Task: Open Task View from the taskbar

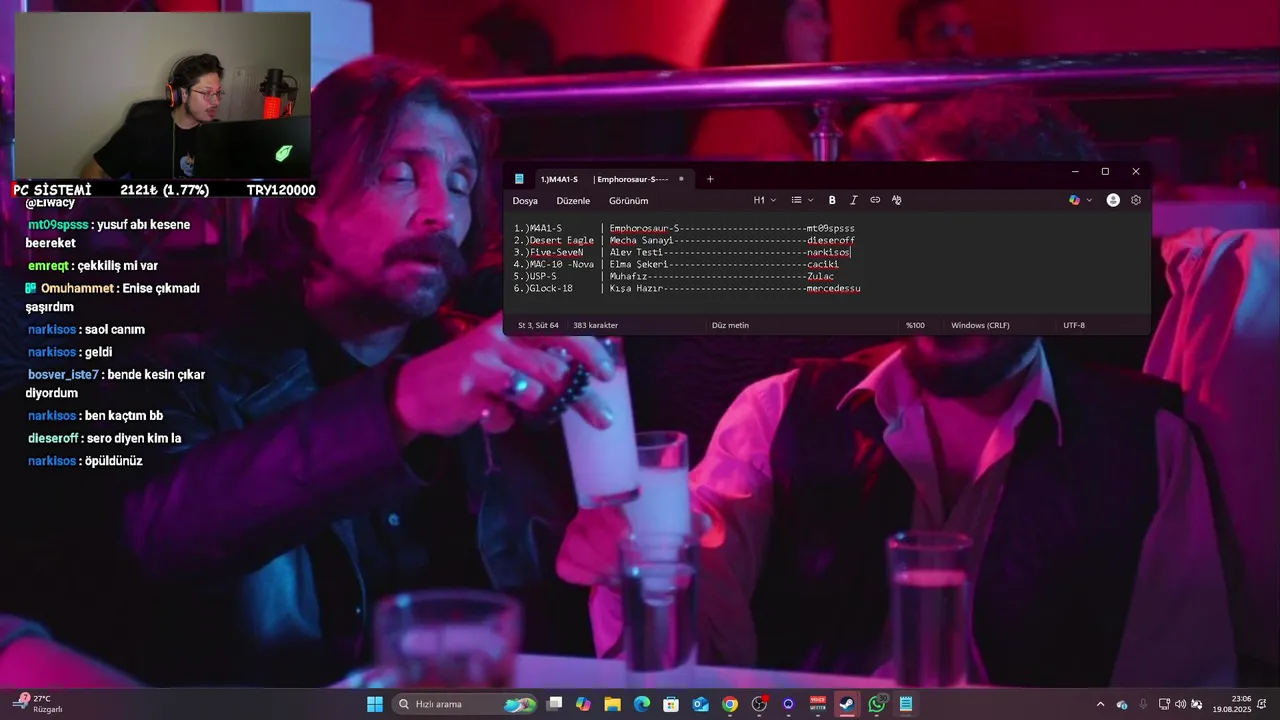Action: point(555,704)
